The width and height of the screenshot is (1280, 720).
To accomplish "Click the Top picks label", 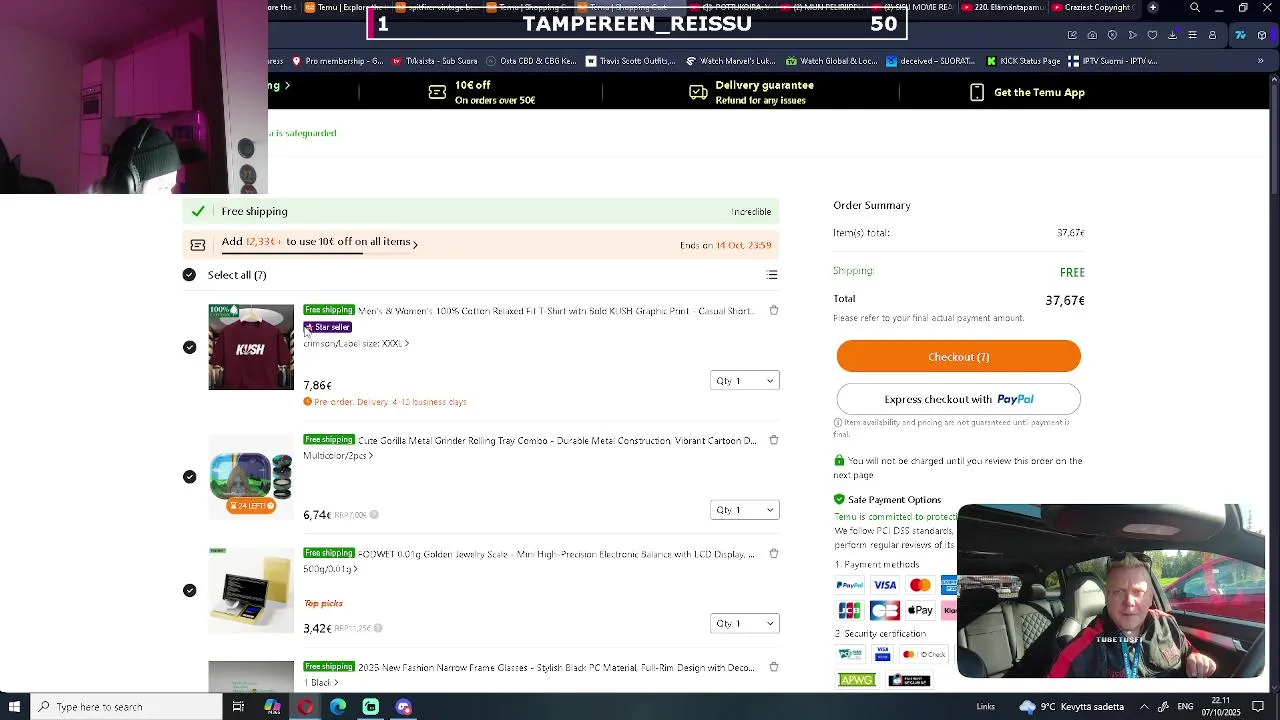I will tap(323, 603).
